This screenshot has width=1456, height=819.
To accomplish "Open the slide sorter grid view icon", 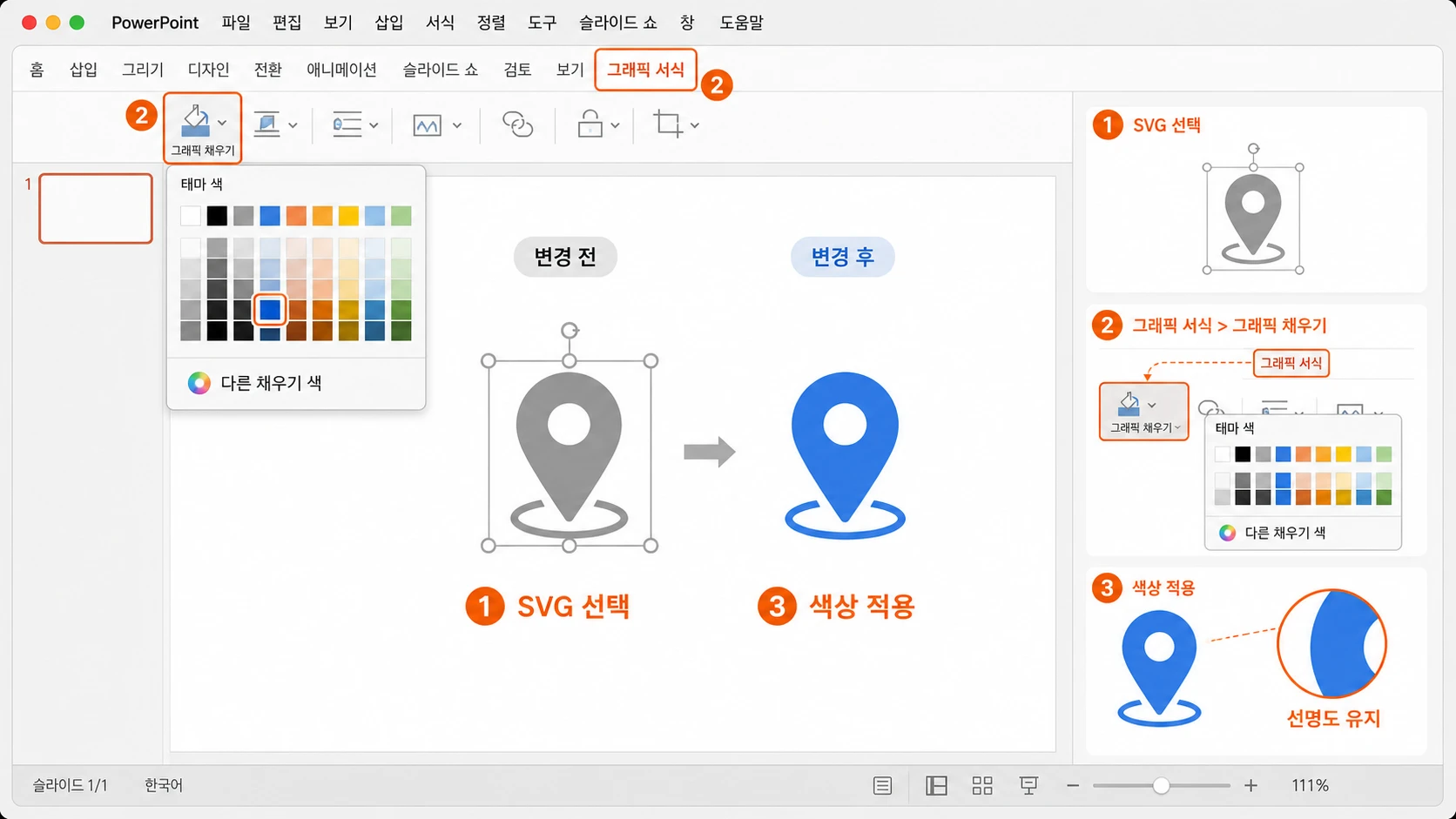I will click(x=982, y=786).
